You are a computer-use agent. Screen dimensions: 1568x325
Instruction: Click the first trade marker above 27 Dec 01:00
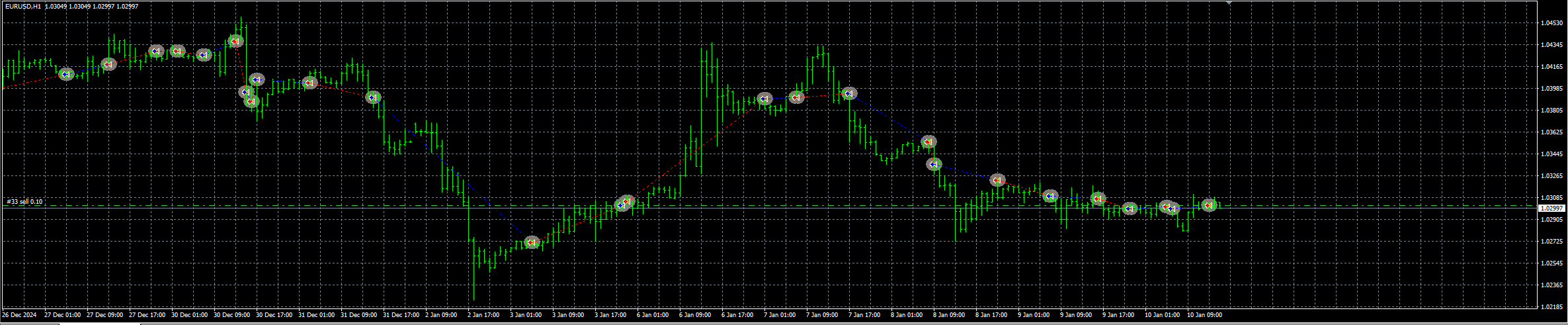tap(66, 74)
